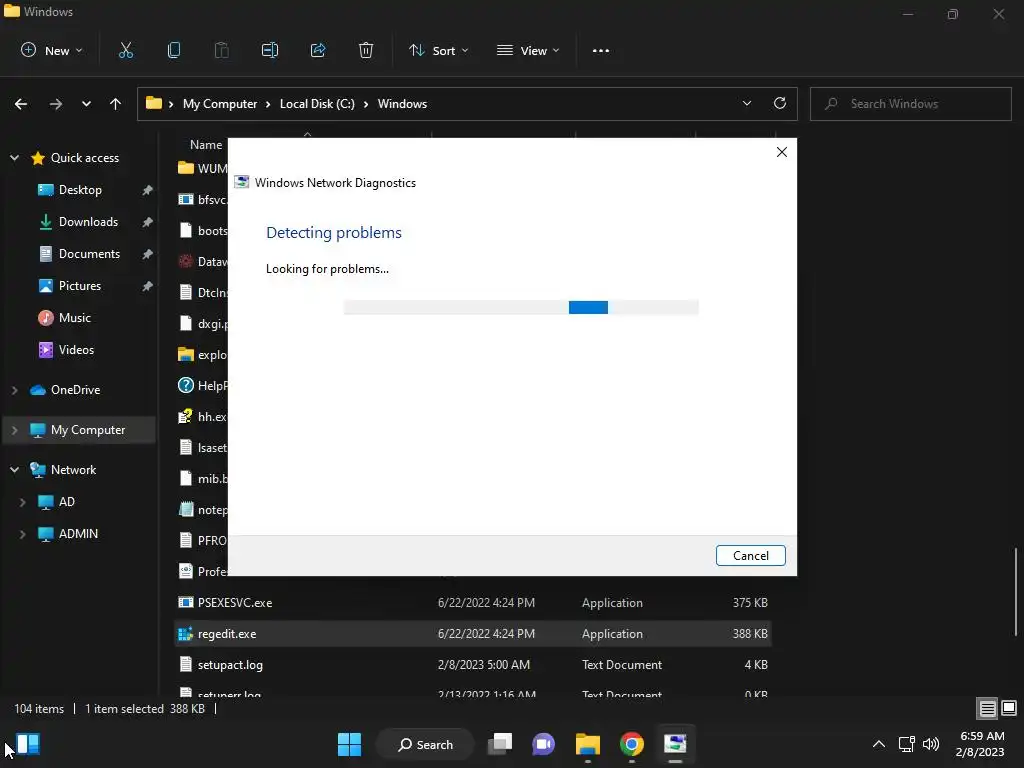Click the network status tray icon

point(906,744)
